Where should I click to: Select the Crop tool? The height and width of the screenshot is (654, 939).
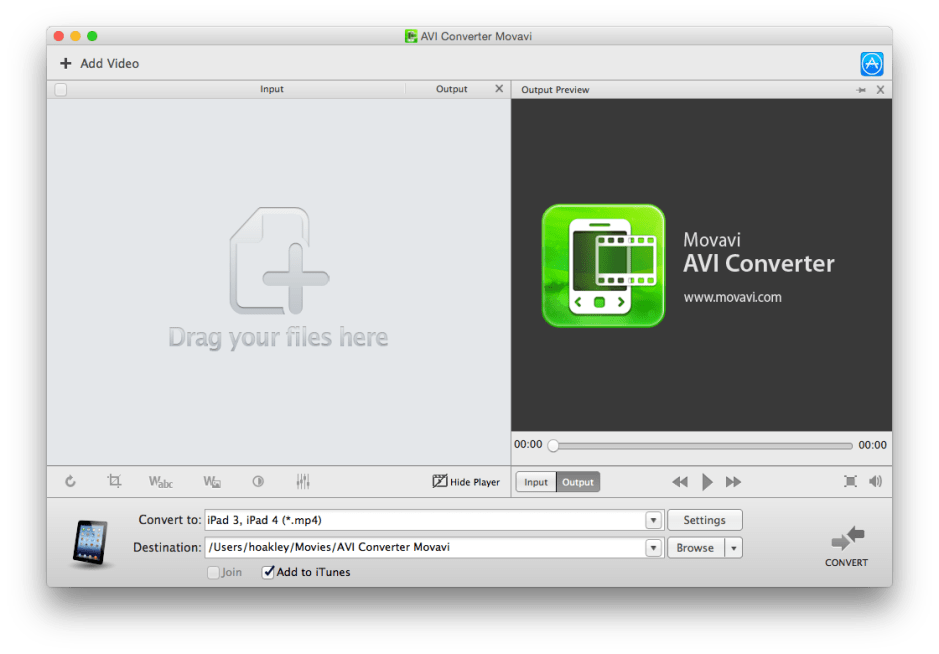coord(114,481)
